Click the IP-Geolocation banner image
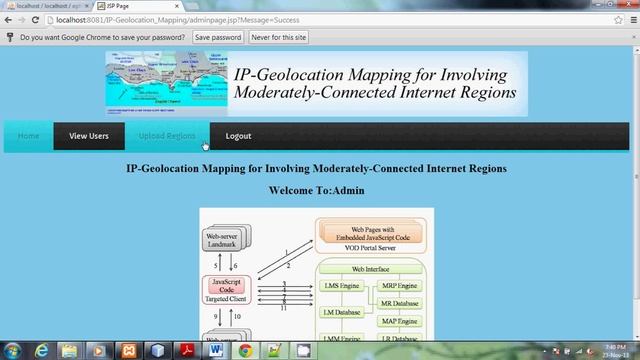The width and height of the screenshot is (640, 360). [316, 84]
